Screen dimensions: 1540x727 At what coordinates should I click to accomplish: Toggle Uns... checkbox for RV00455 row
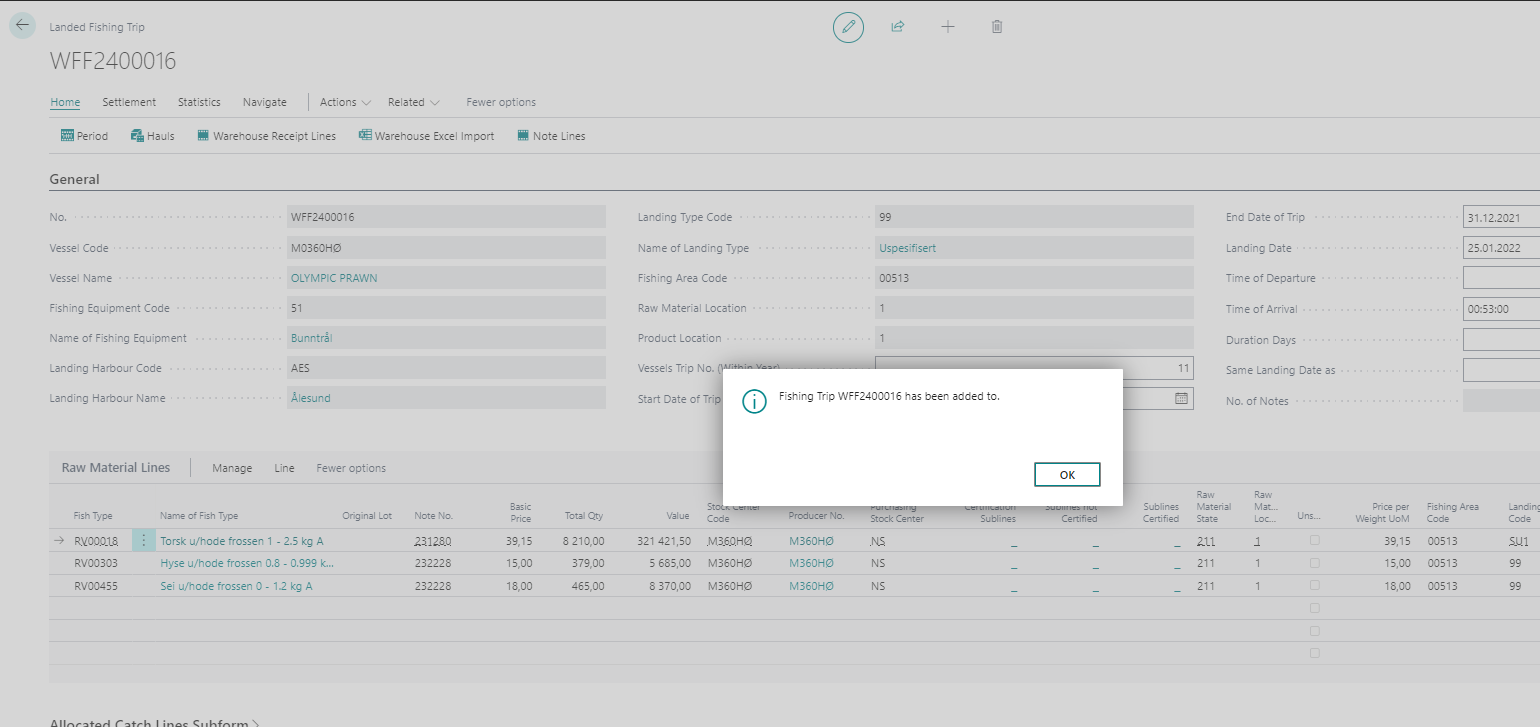coord(1314,586)
